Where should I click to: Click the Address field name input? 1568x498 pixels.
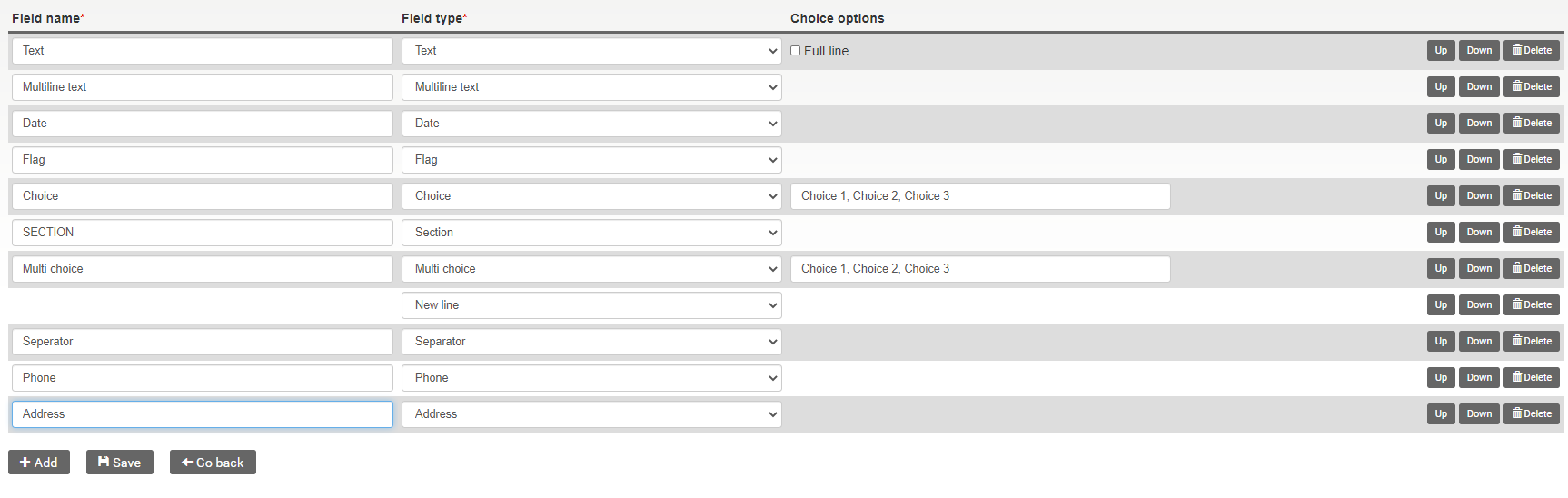(x=202, y=414)
